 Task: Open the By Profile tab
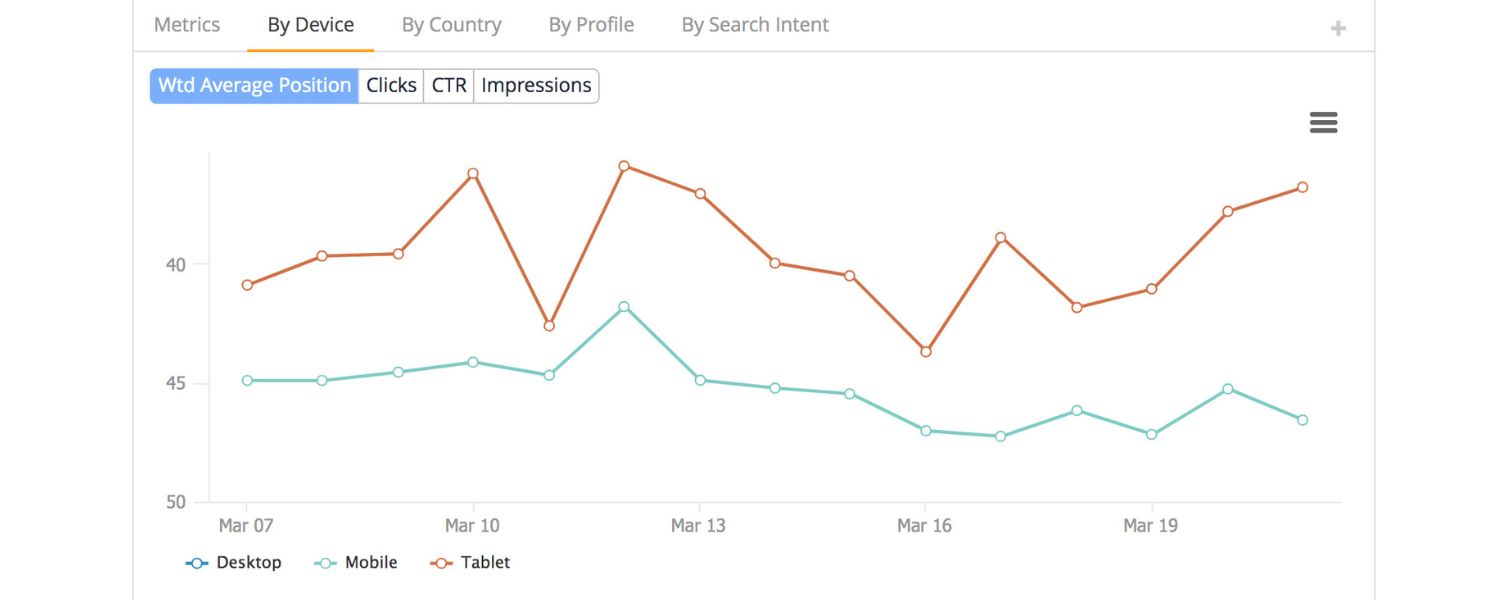pos(590,24)
